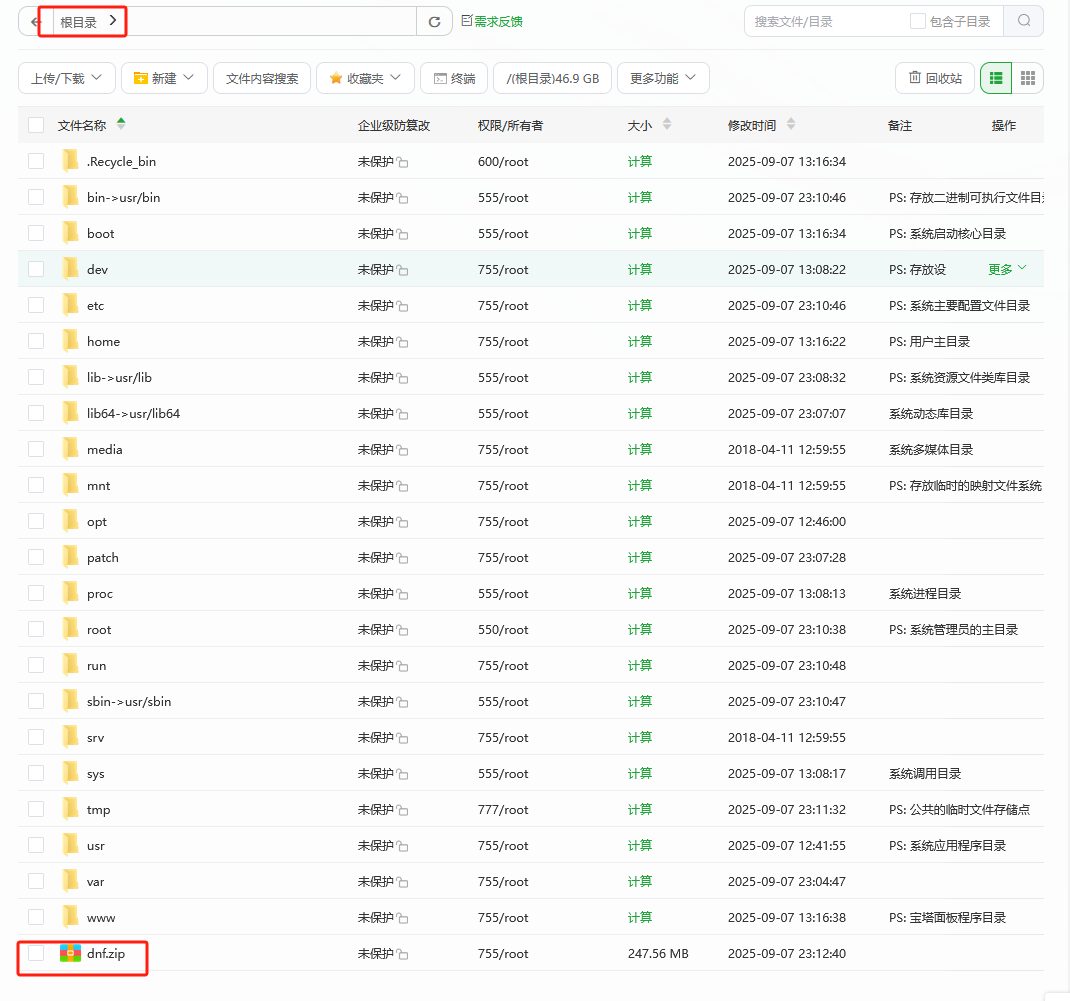Screen dimensions: 1070x1001
Task: Refresh the directory listing
Action: coord(434,22)
